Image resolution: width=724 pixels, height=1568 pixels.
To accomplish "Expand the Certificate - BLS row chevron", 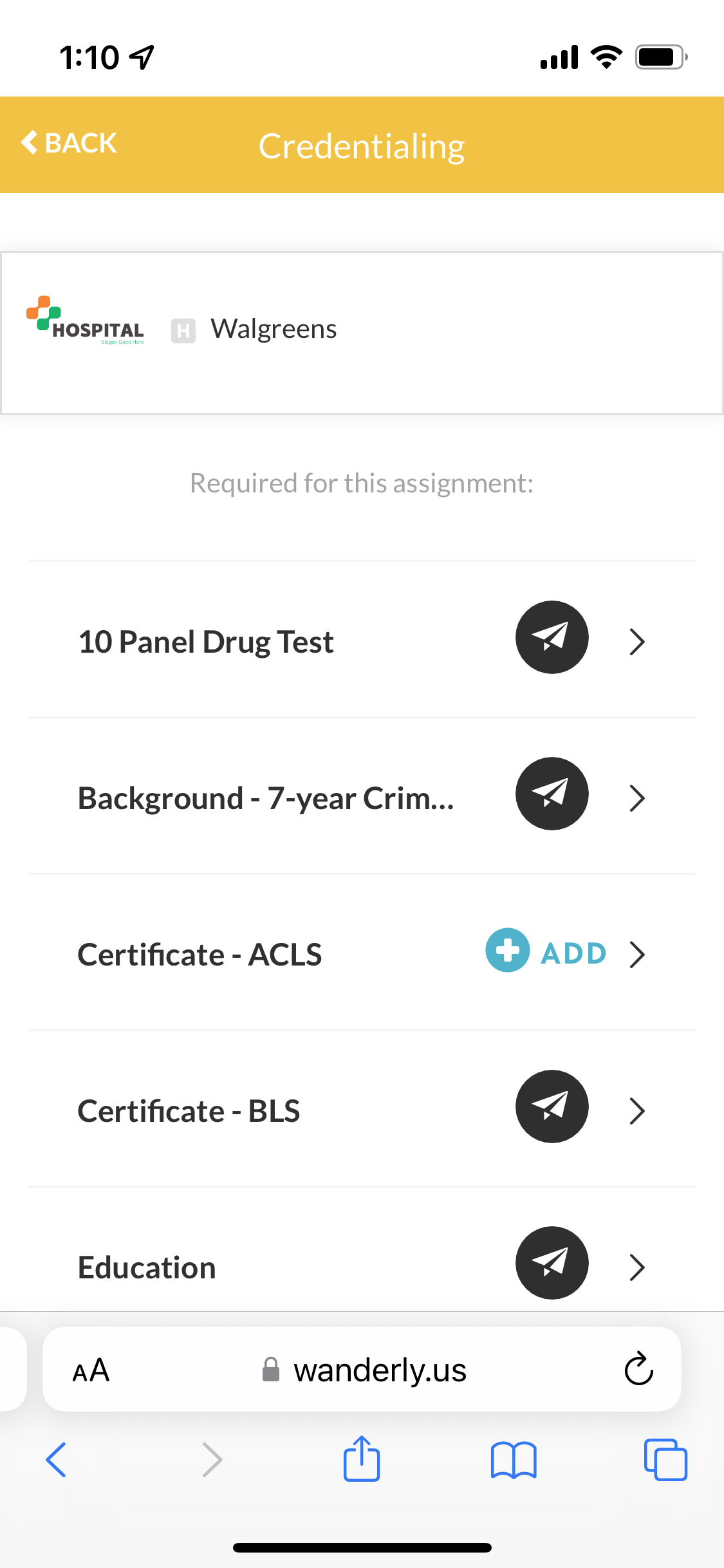I will coord(637,1111).
